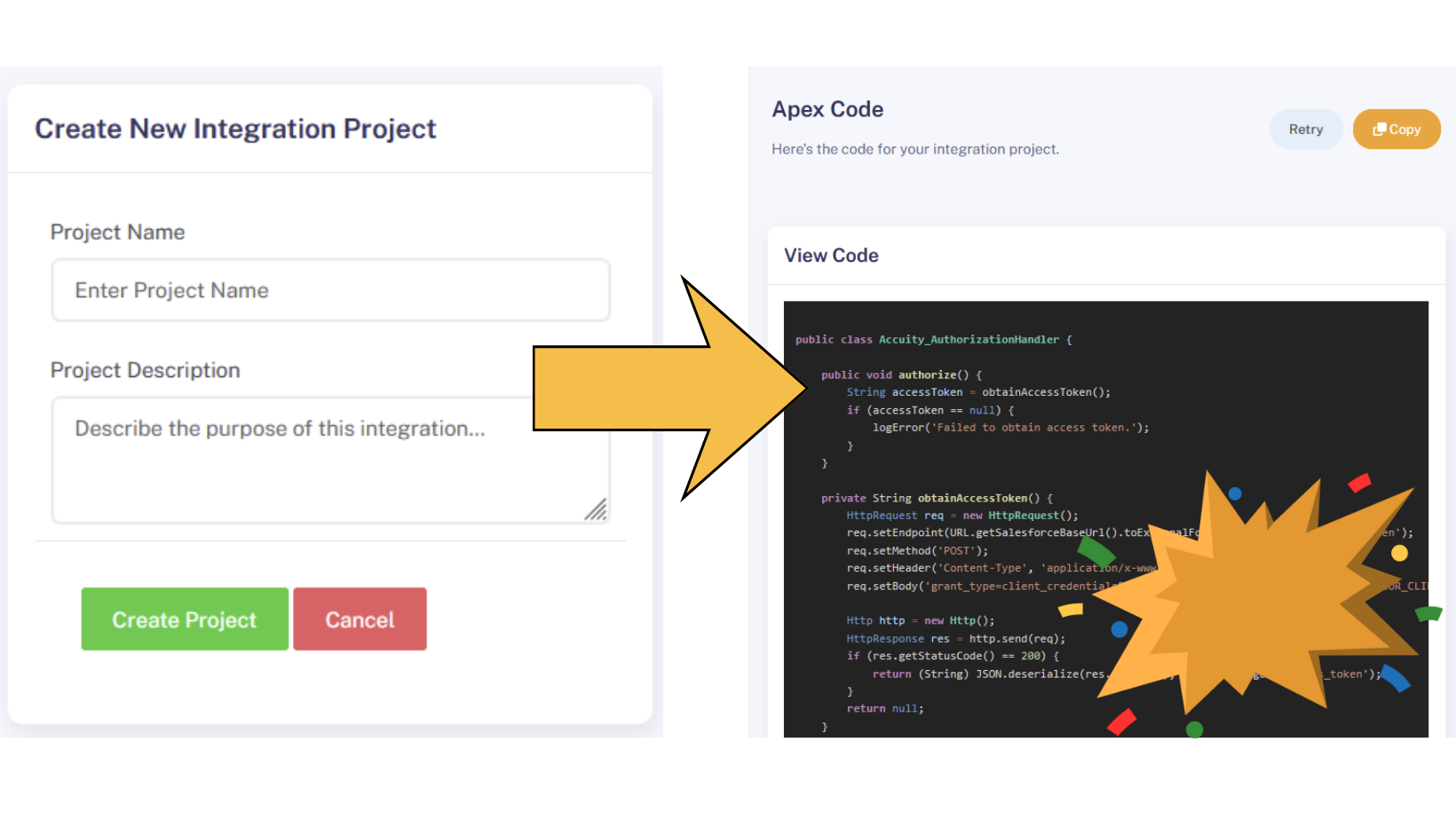Click inside the Project Description textarea

point(330,460)
